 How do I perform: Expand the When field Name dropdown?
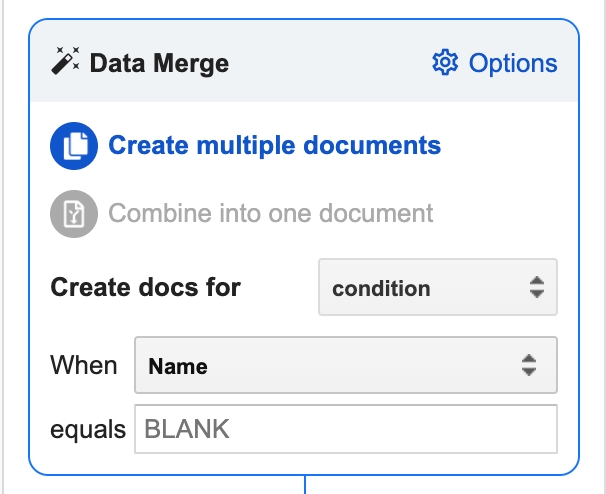[x=345, y=366]
